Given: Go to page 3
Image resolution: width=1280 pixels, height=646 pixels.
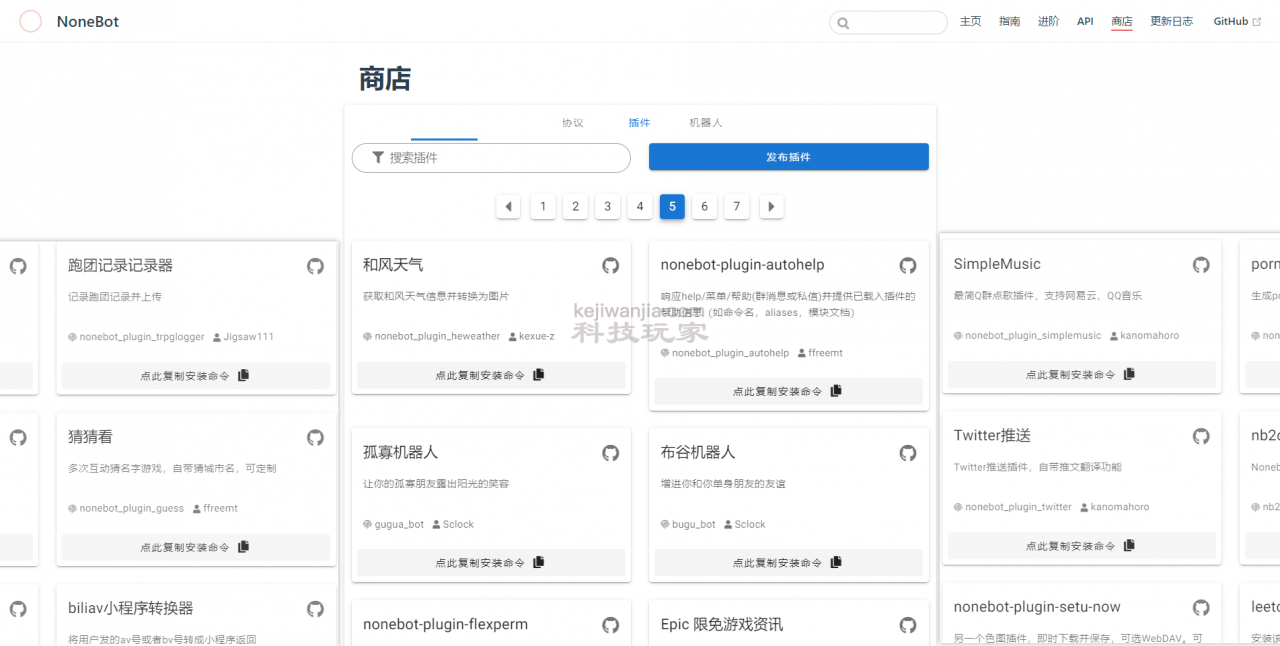Looking at the screenshot, I should 607,207.
